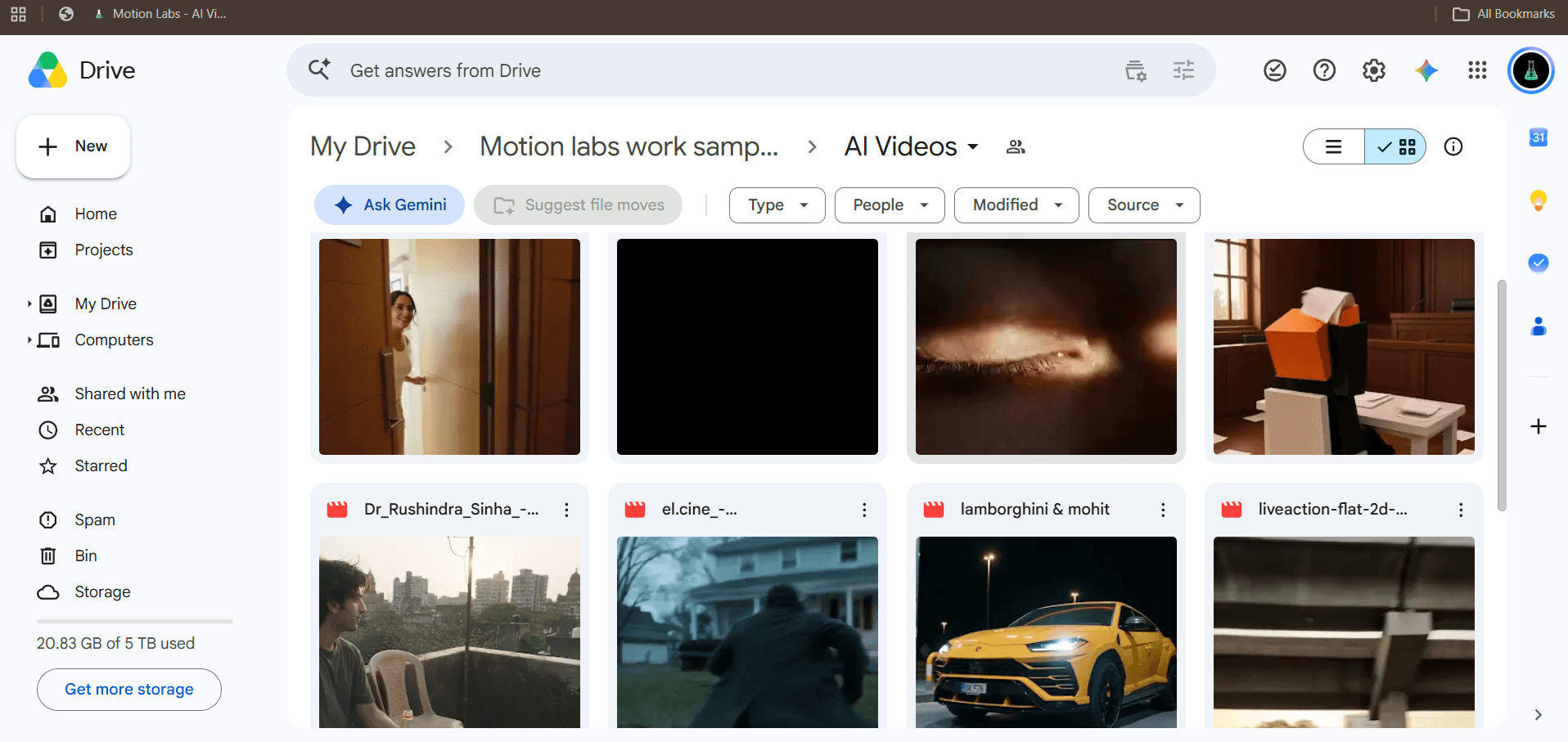Go to Shared with me
This screenshot has height=742, width=1568.
point(130,393)
